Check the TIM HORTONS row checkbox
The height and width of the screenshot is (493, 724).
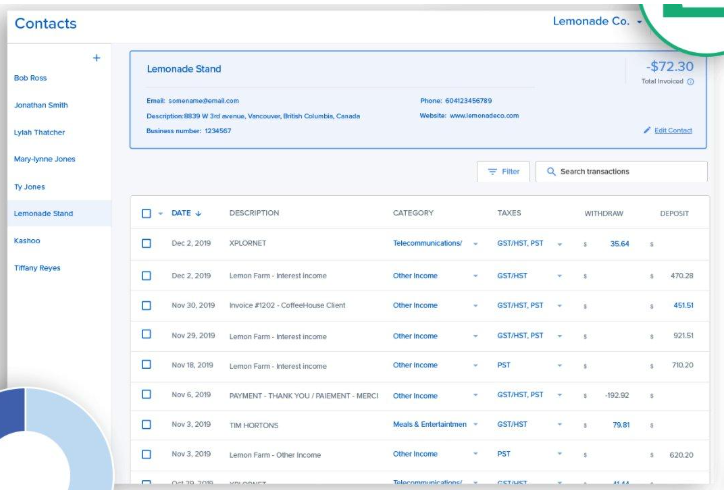146,424
